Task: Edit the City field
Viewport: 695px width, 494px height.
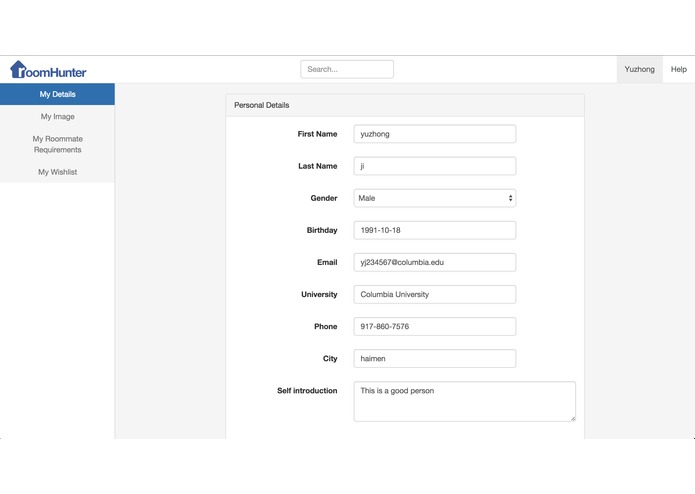Action: click(434, 358)
